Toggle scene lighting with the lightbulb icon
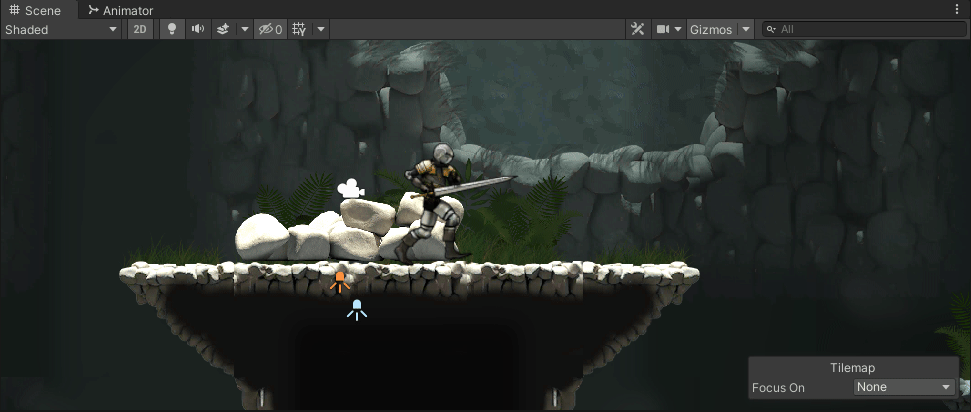The height and width of the screenshot is (412, 971). pyautogui.click(x=173, y=29)
